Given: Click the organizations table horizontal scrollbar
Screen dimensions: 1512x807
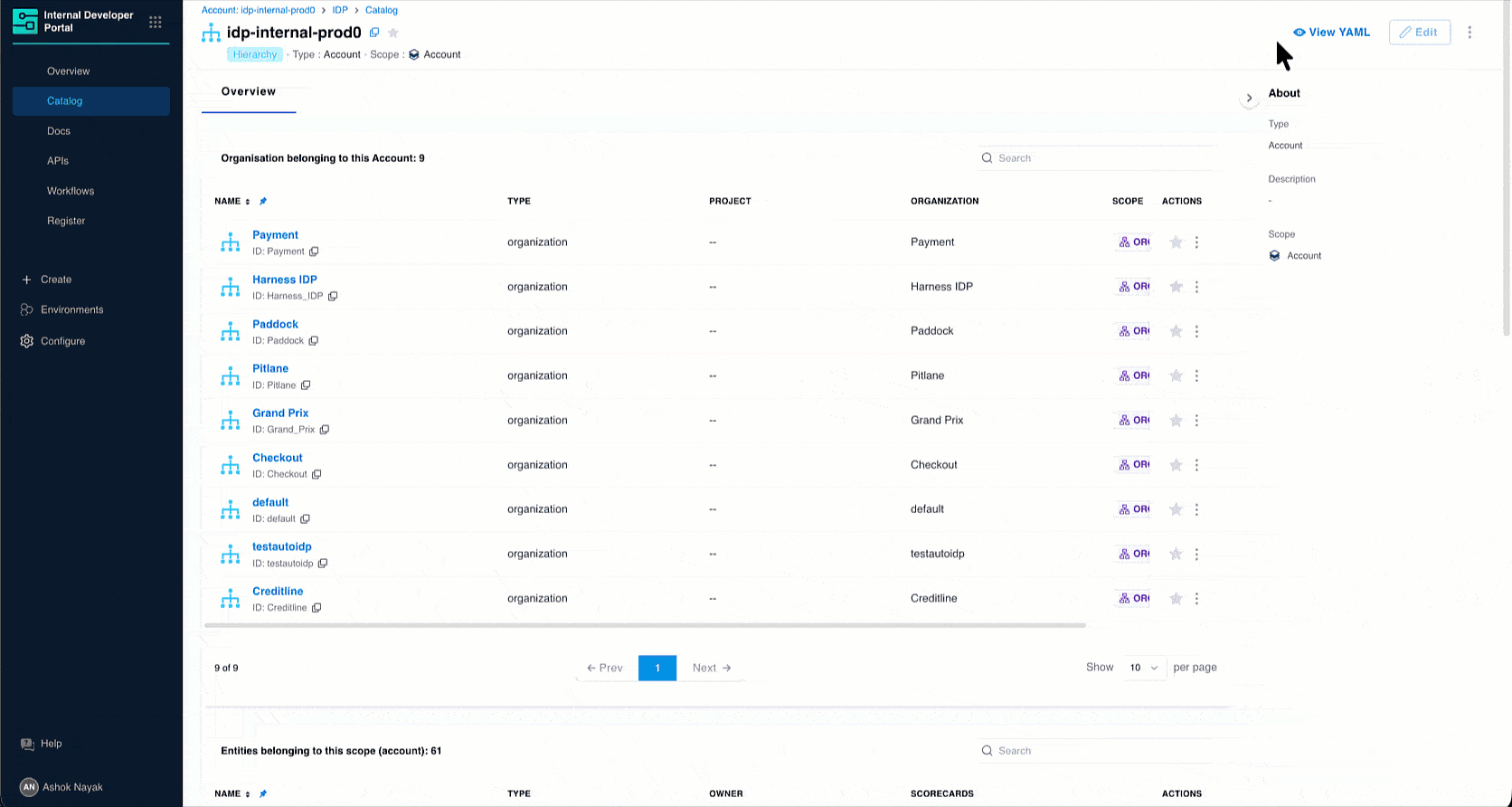Looking at the screenshot, I should point(645,625).
